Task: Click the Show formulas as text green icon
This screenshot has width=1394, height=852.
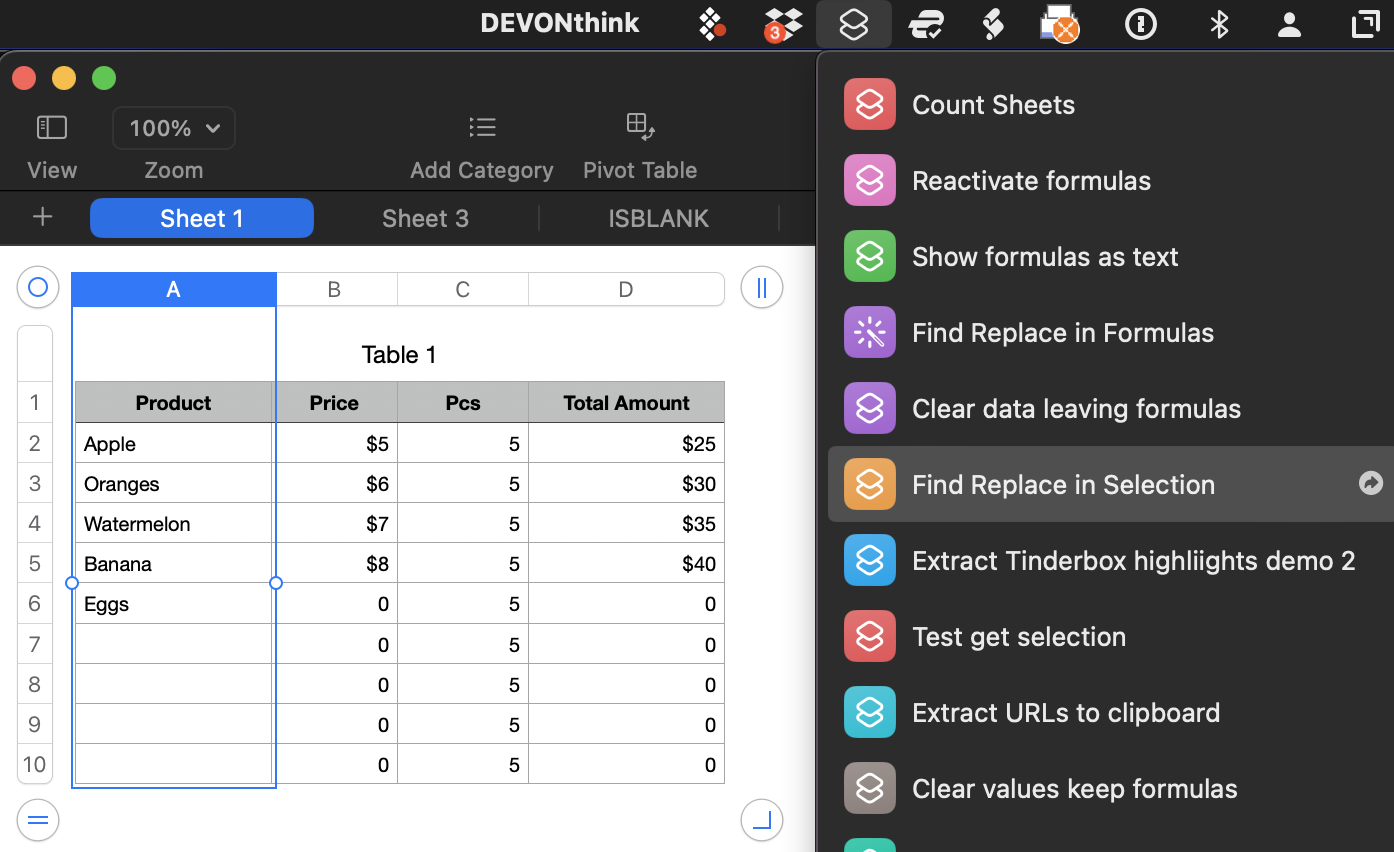Action: (x=869, y=257)
